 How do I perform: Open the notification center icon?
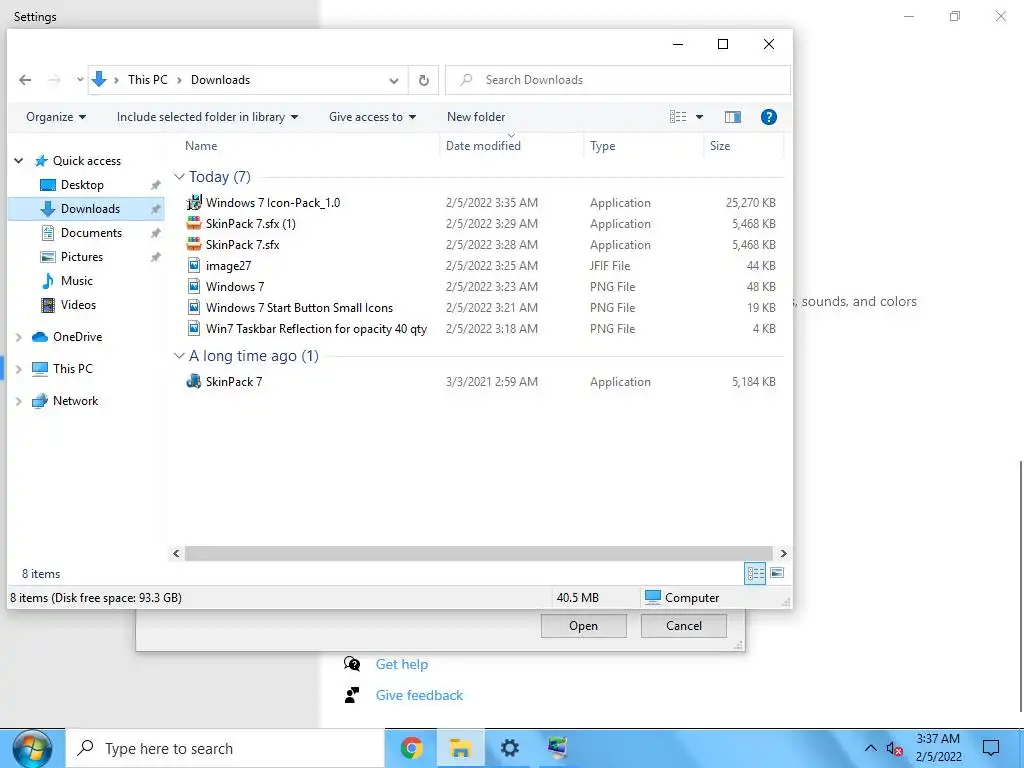tap(991, 748)
